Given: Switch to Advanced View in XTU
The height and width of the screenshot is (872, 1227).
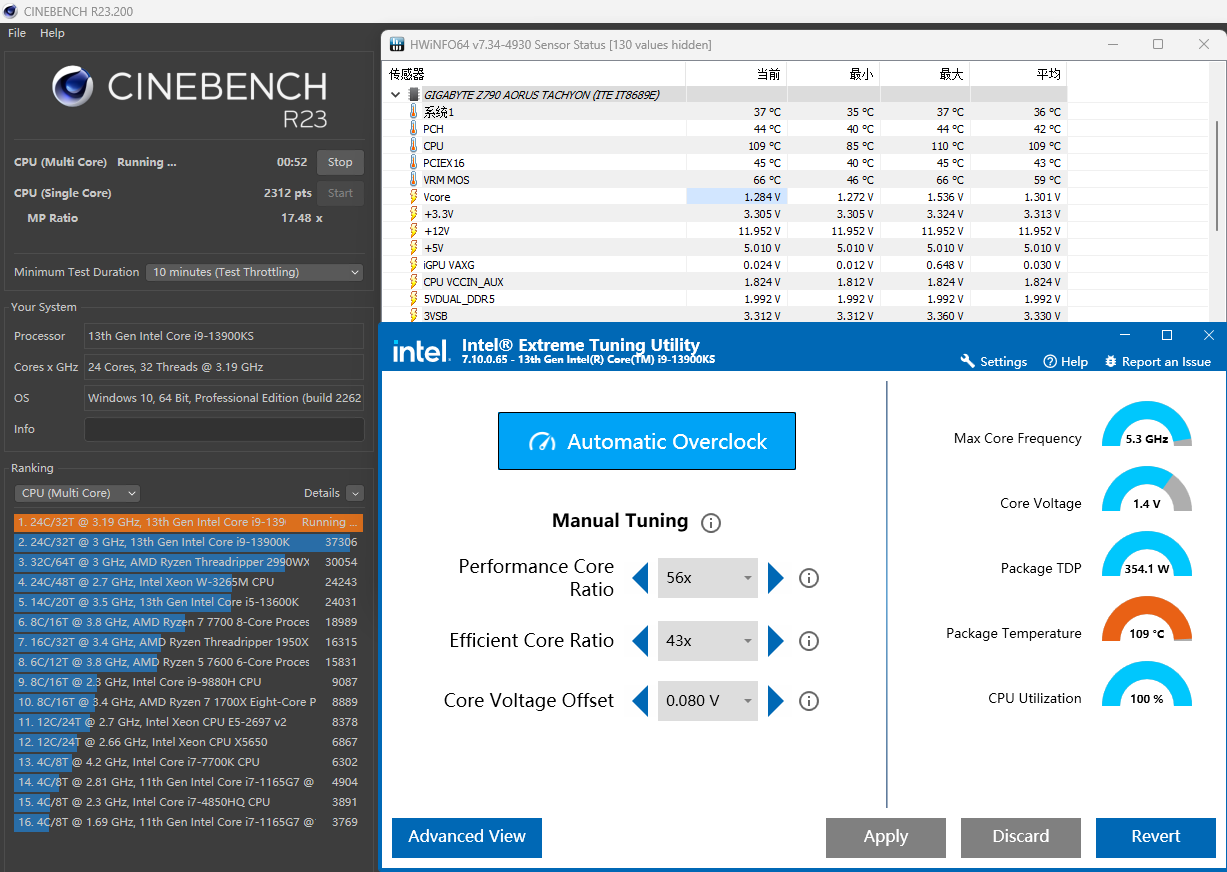Looking at the screenshot, I should [x=466, y=837].
